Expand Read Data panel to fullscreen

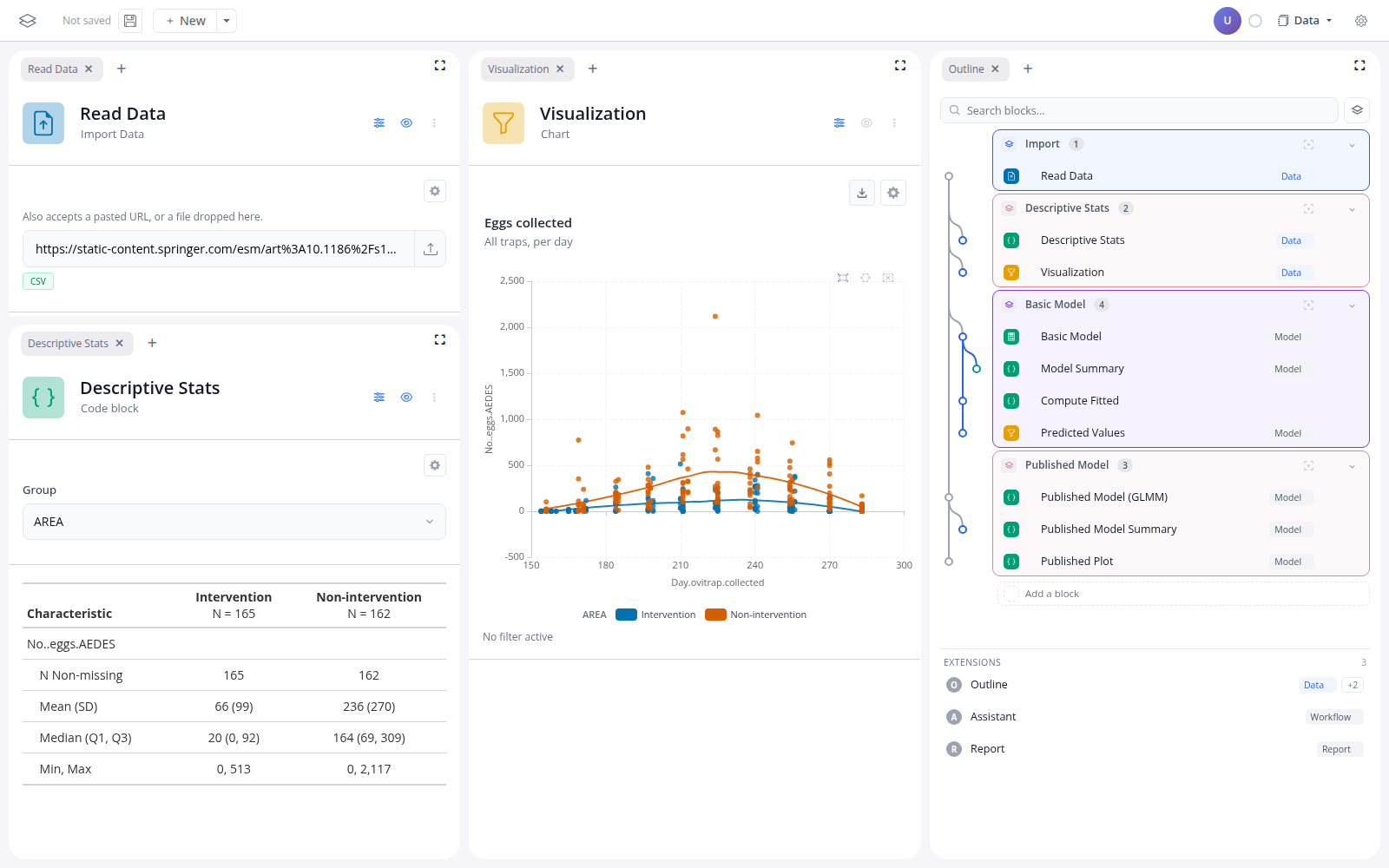click(x=440, y=65)
